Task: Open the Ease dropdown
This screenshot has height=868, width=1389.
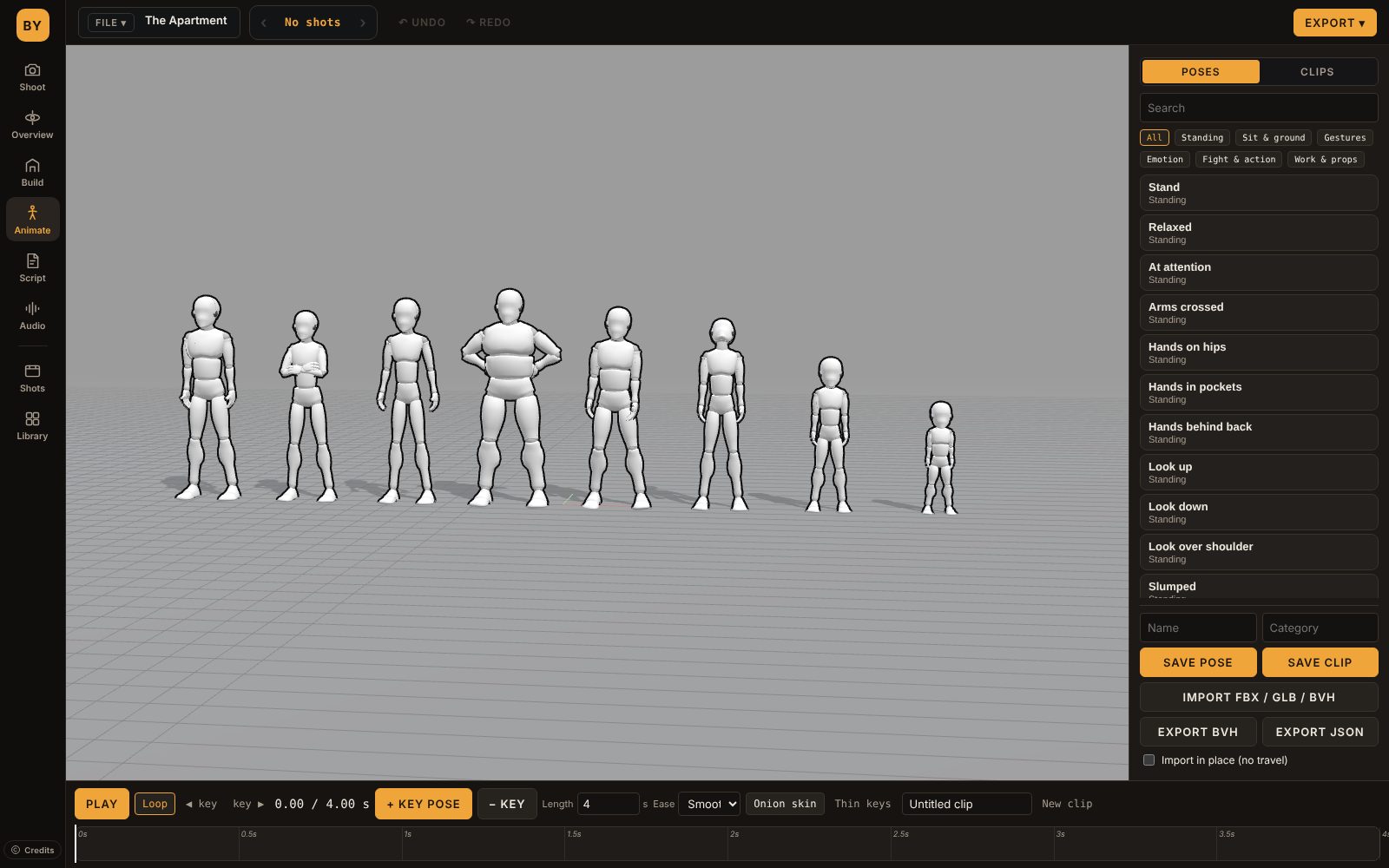Action: (x=709, y=804)
